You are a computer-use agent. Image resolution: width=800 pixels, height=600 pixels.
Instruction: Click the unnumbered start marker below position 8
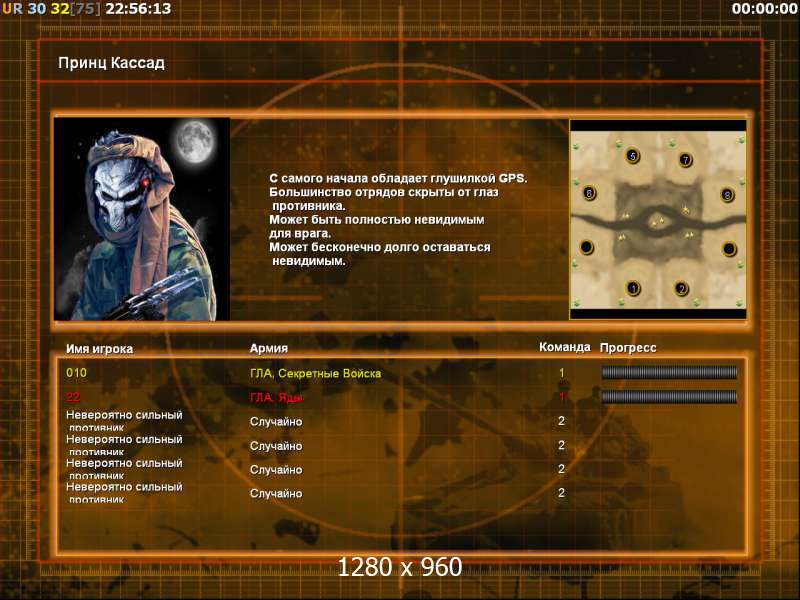coord(729,248)
